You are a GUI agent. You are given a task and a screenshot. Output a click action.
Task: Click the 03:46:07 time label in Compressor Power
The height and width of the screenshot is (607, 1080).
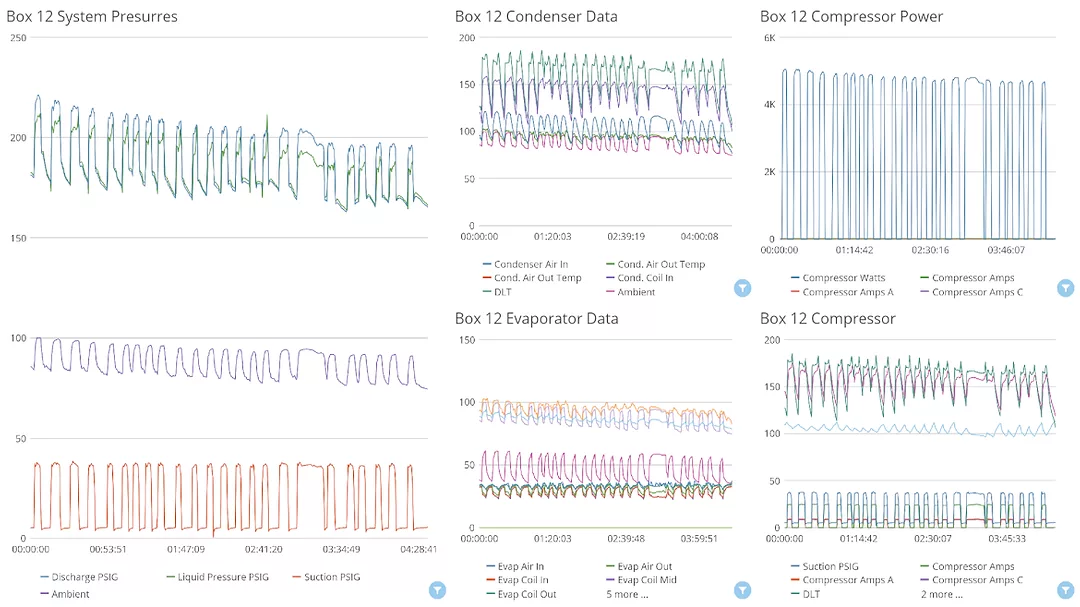click(x=1006, y=250)
